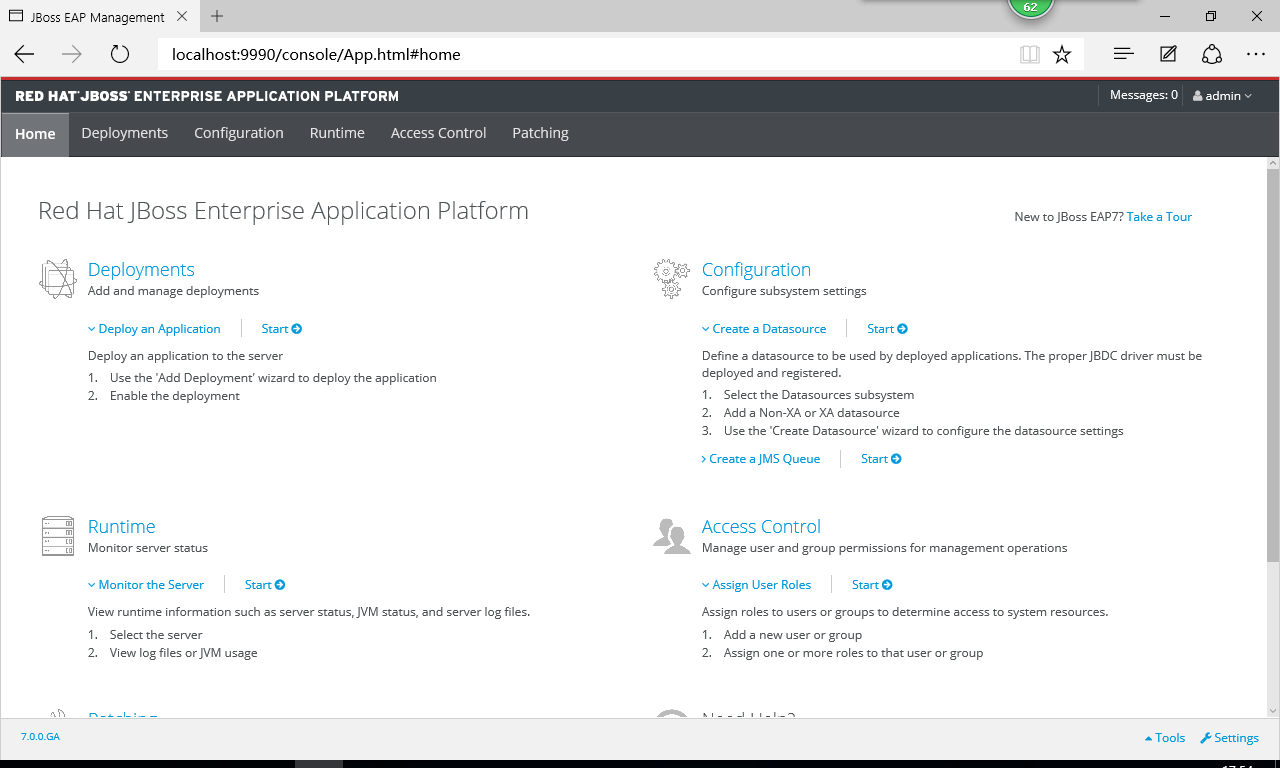
Task: Click the browser Share icon
Action: click(1212, 55)
